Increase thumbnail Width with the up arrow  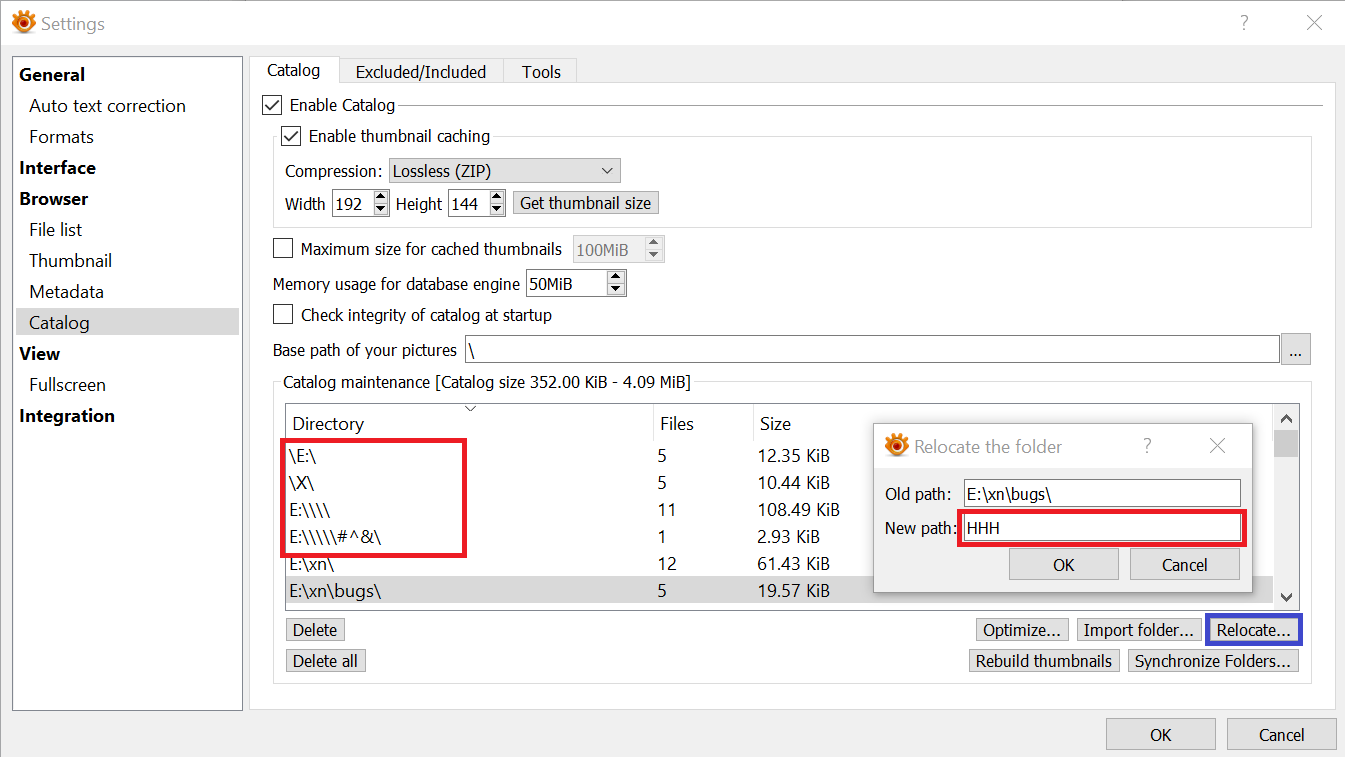(x=380, y=198)
